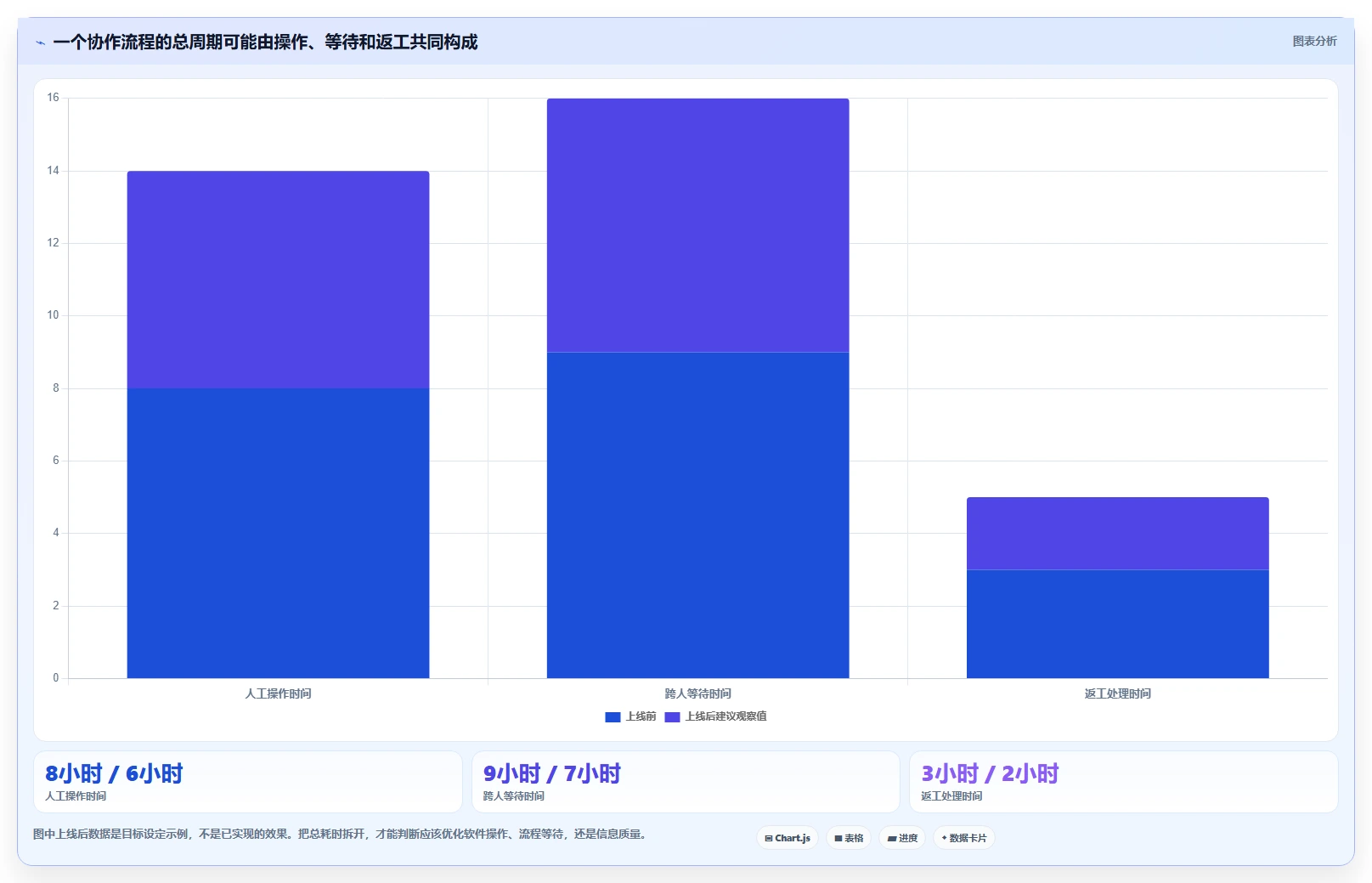
Task: Click the 跨人等待时间 x-axis label
Action: [697, 693]
